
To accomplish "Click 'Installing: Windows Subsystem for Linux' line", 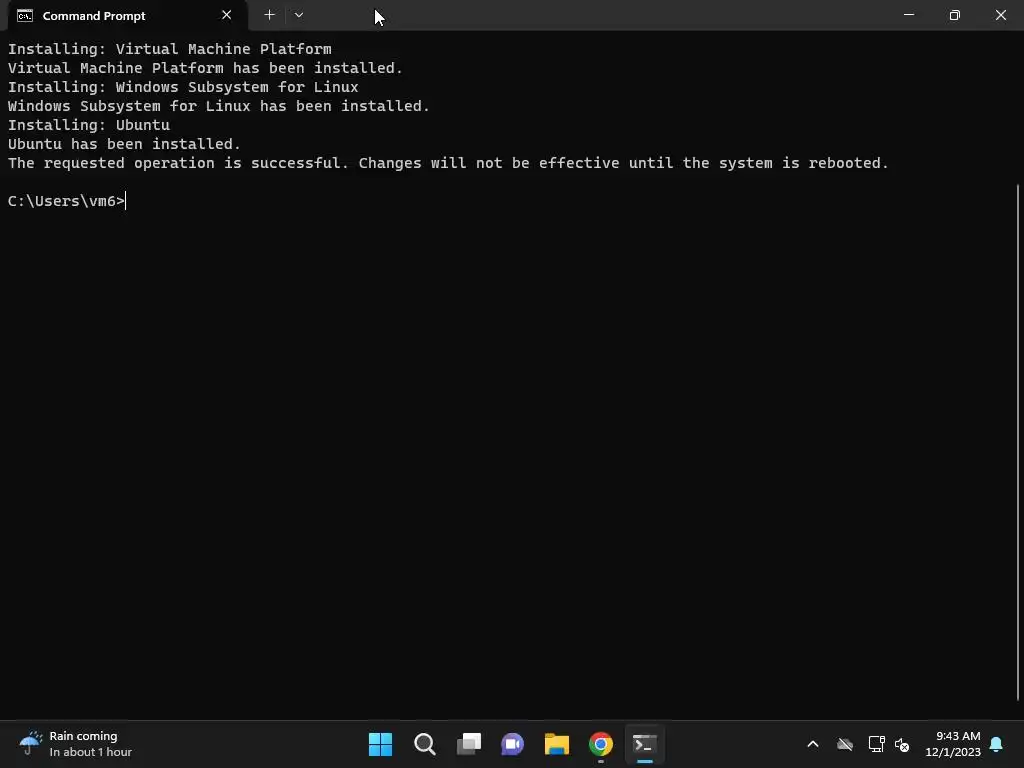I will 183,88.
